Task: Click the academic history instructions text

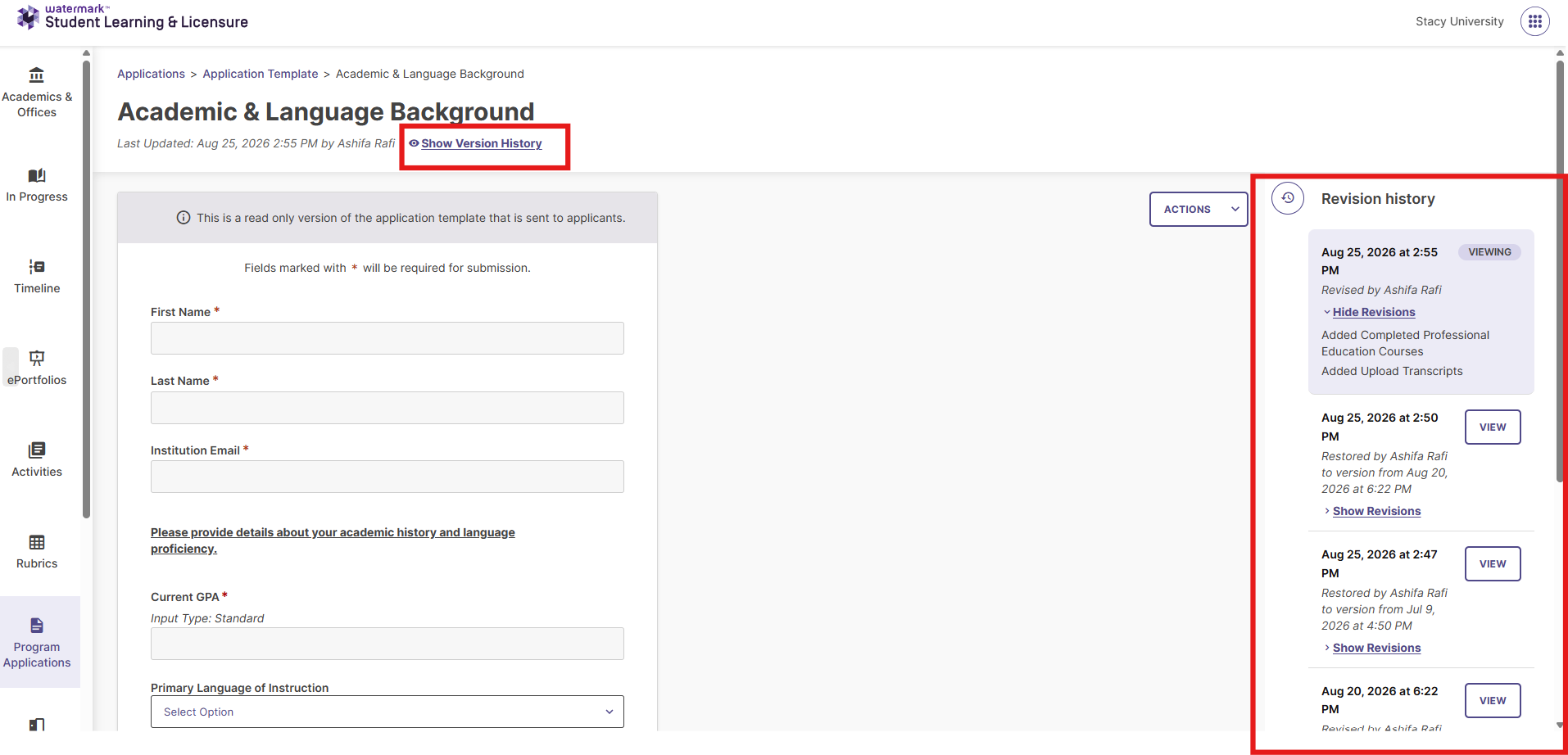Action: coord(333,540)
